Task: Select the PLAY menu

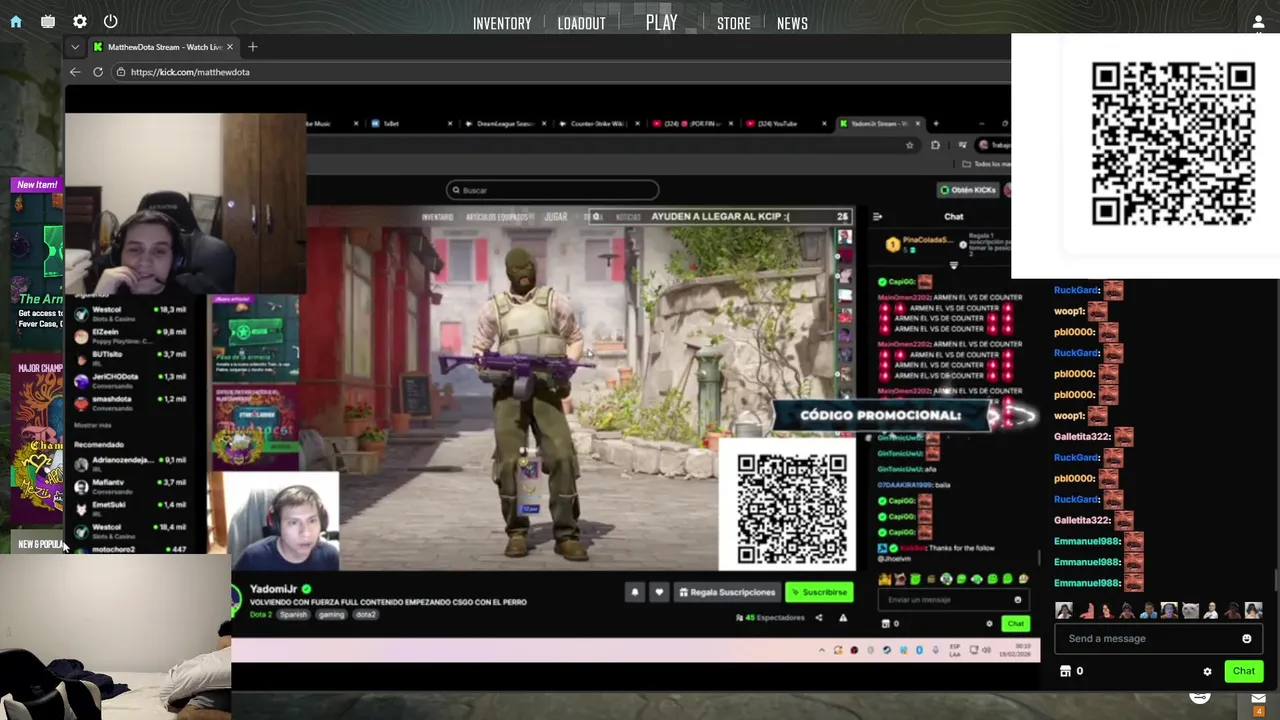Action: (x=661, y=22)
